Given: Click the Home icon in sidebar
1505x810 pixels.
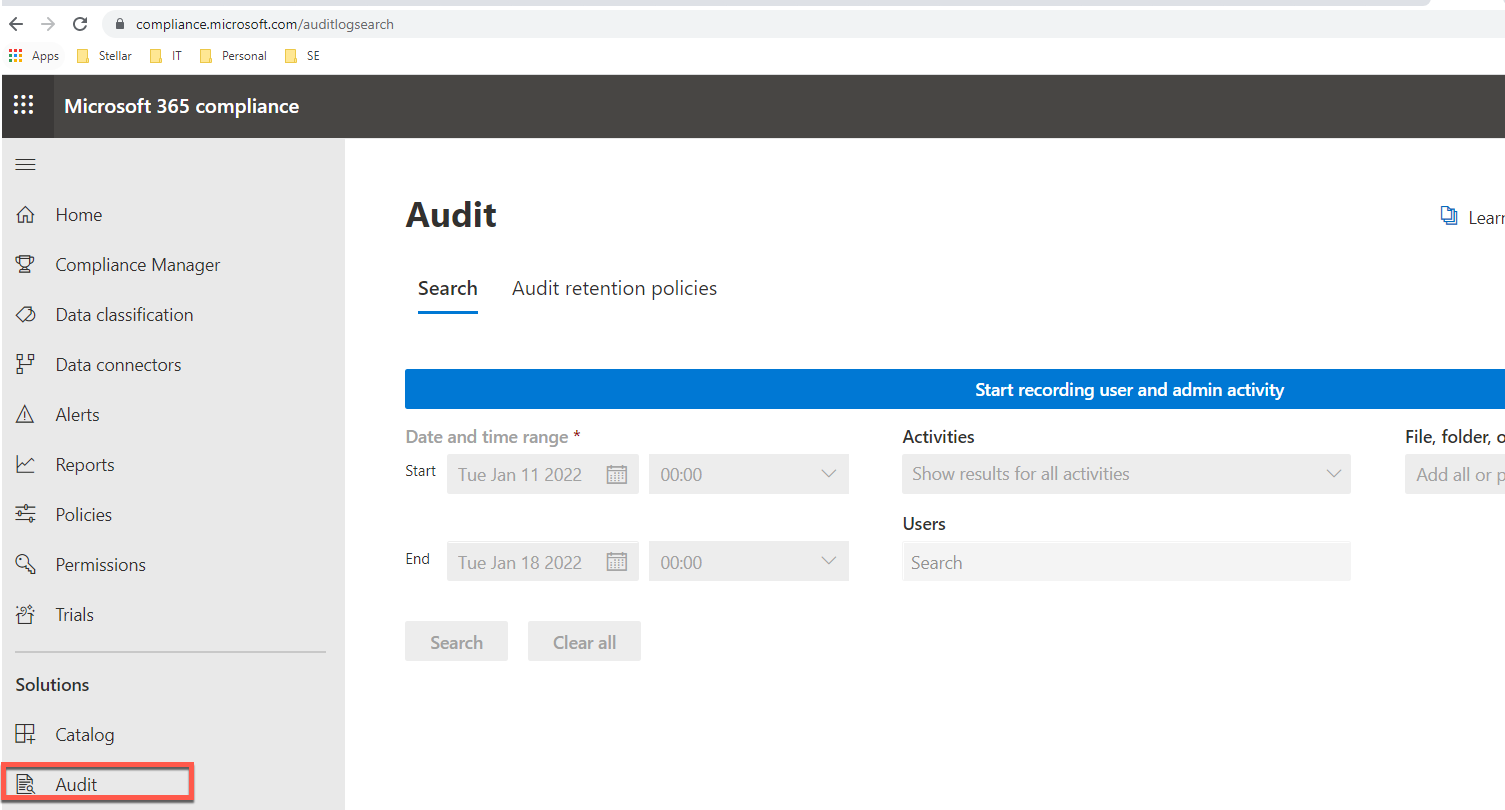Looking at the screenshot, I should coord(26,215).
